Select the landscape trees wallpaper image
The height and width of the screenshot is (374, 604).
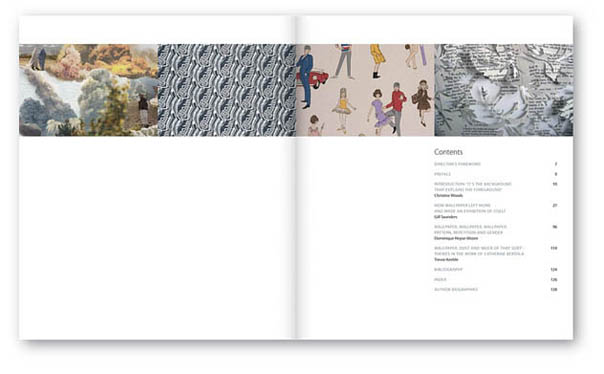tap(89, 90)
